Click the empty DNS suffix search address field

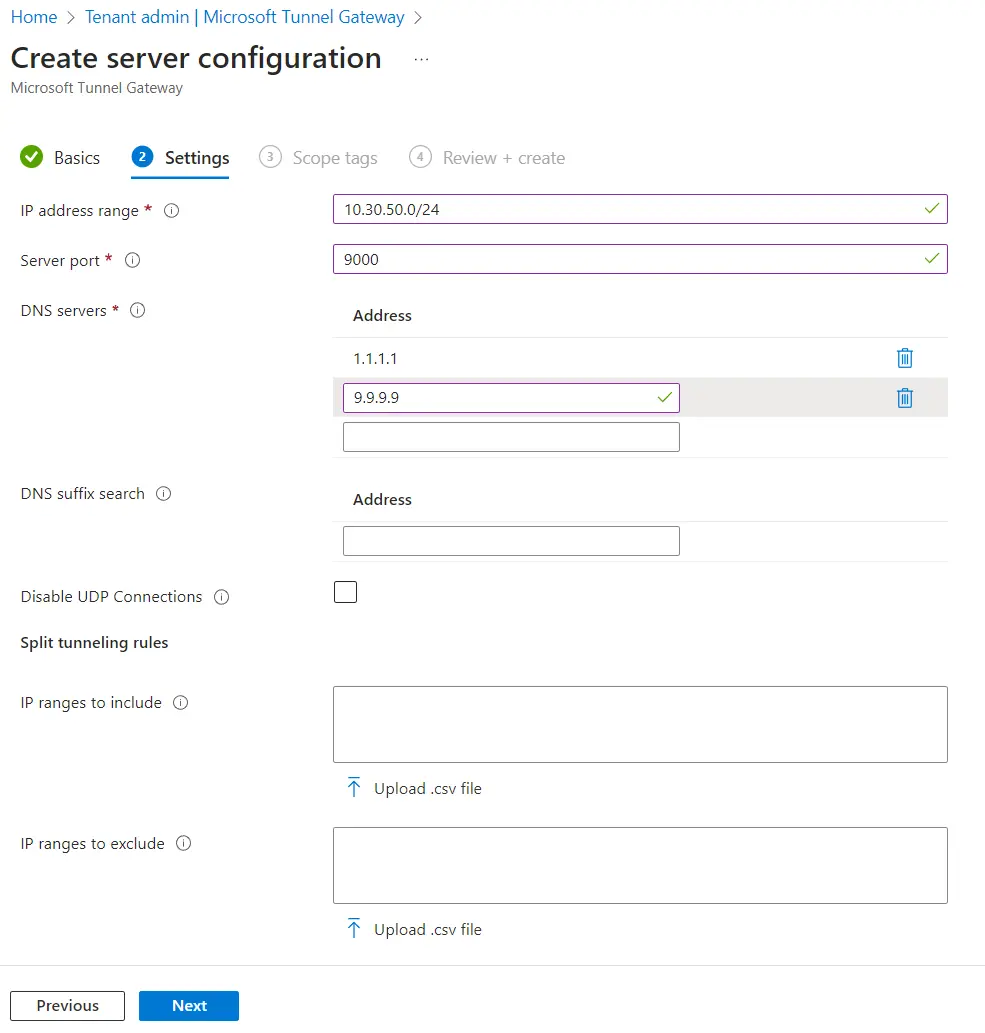click(511, 541)
